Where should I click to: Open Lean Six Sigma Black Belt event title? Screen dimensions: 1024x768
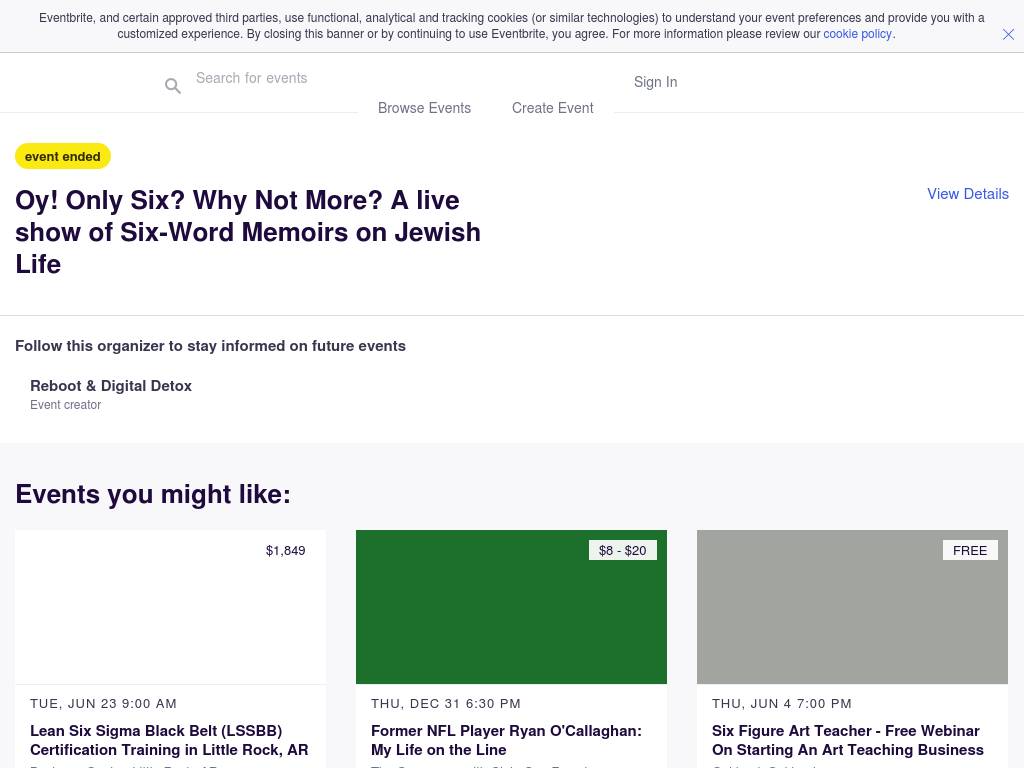(x=169, y=740)
